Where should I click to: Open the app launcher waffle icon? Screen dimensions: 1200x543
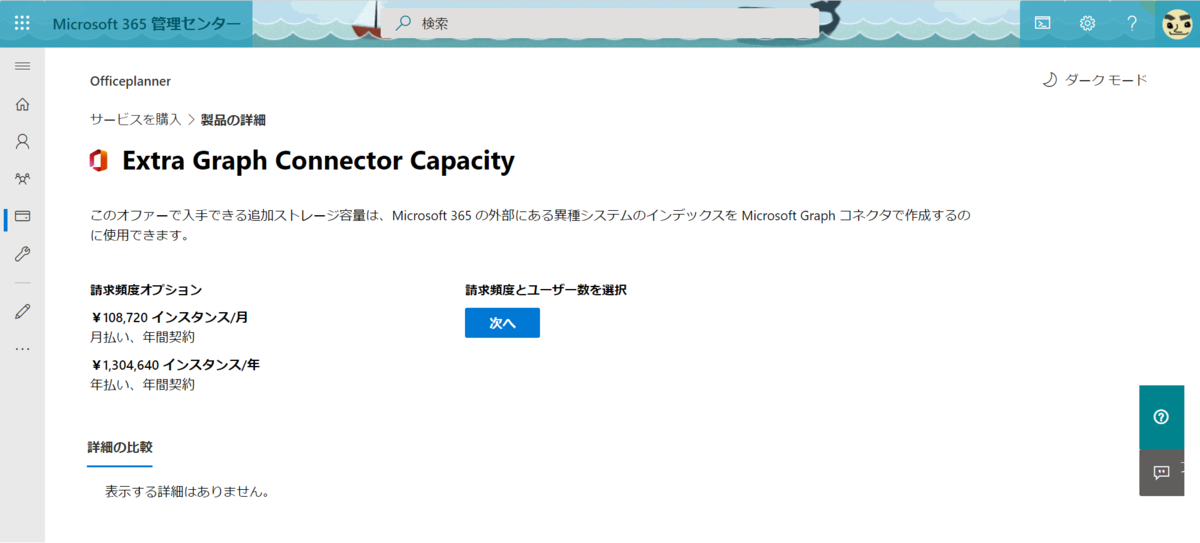(22, 23)
